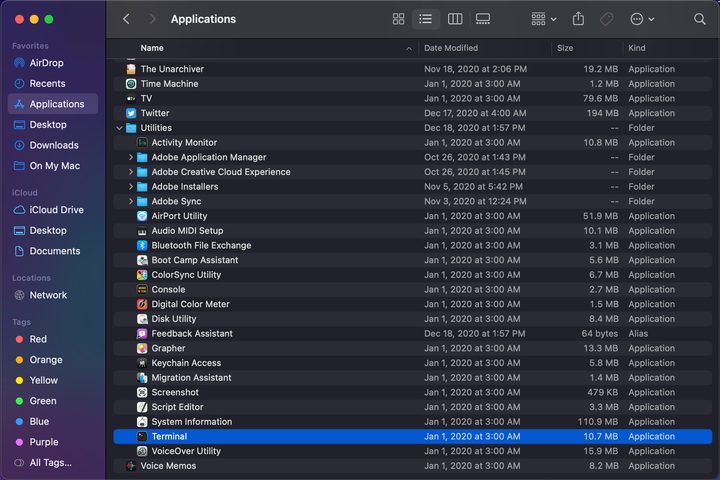Expand Adobe Creative Cloud Experience folder
Image resolution: width=720 pixels, height=480 pixels.
pos(130,172)
